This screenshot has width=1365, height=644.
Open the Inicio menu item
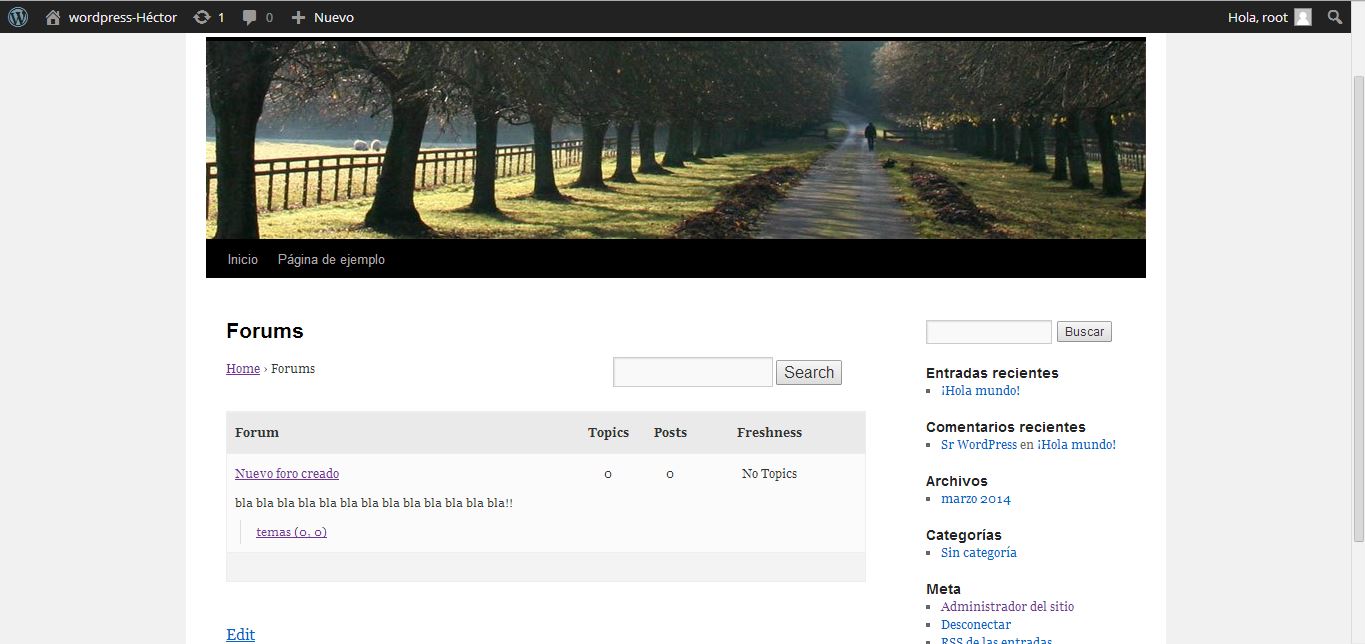[x=242, y=259]
